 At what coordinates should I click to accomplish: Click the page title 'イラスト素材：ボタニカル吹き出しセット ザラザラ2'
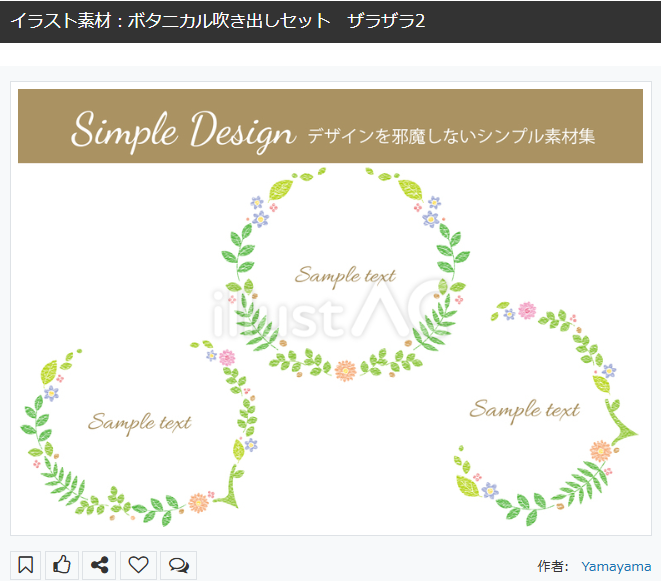pyautogui.click(x=217, y=21)
